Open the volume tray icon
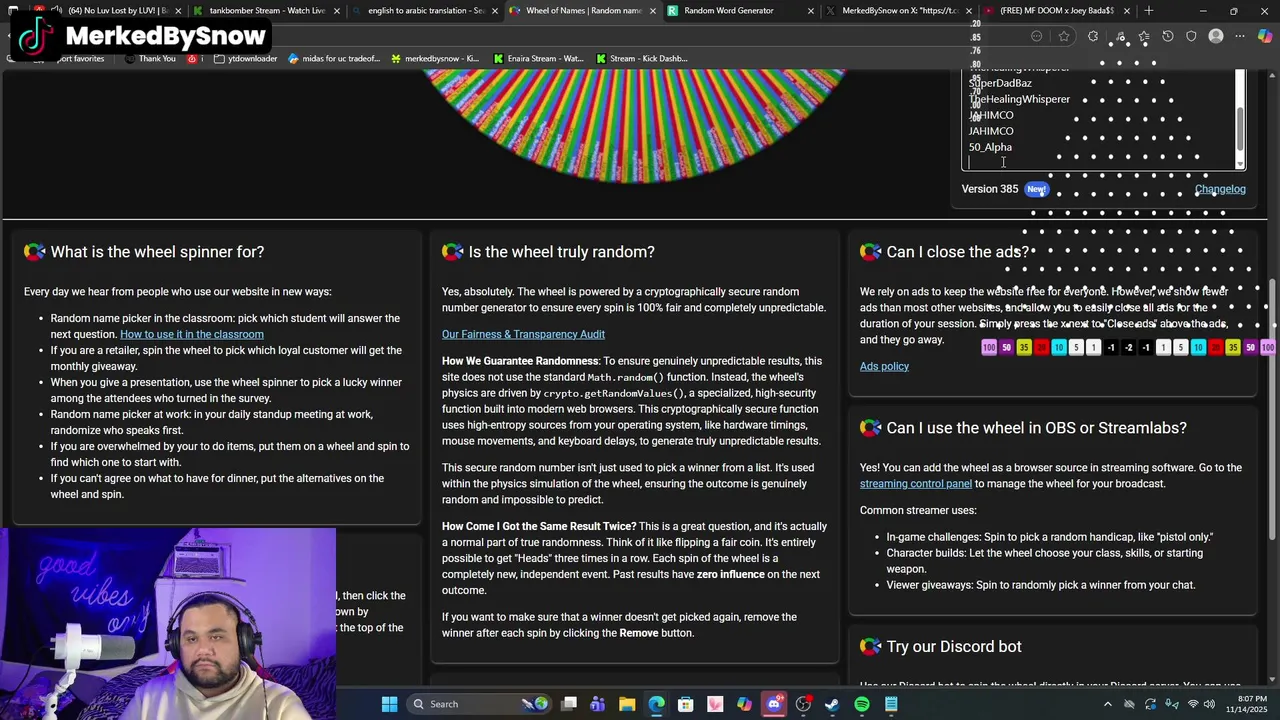Viewport: 1280px width, 720px height. pos(1210,704)
